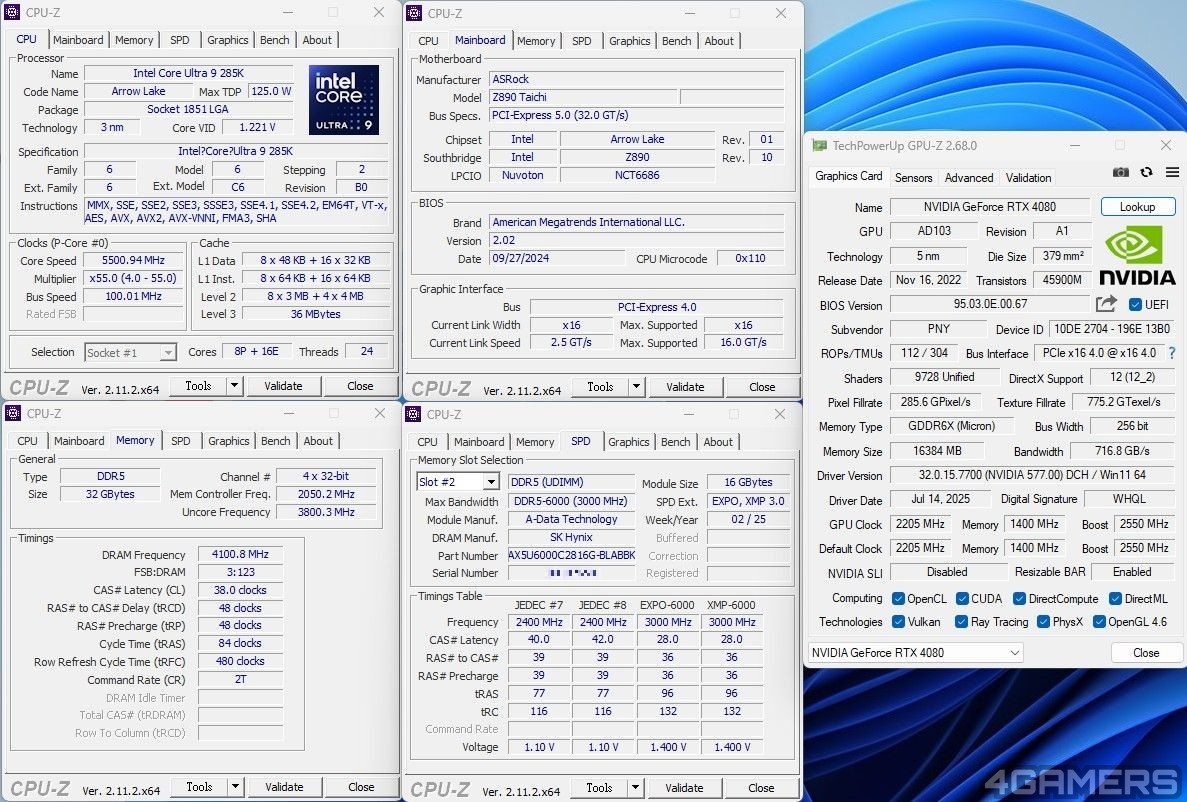Viewport: 1187px width, 802px height.
Task: Switch to Graphics tab in the Memory window
Action: (229, 441)
